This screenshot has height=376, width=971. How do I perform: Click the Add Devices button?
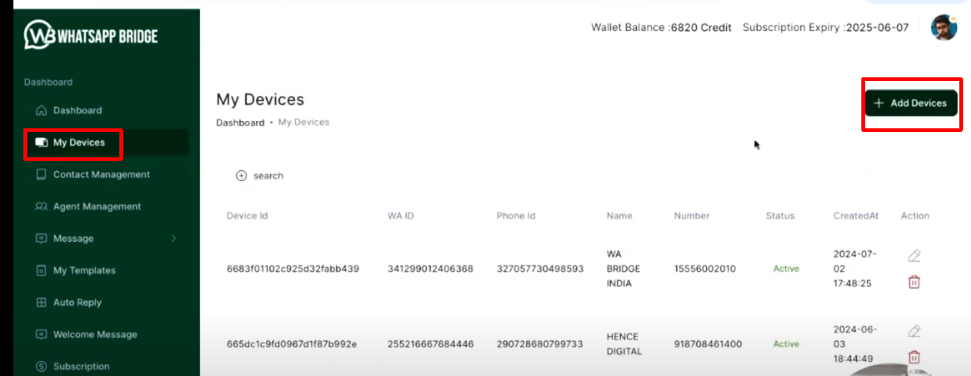point(910,103)
